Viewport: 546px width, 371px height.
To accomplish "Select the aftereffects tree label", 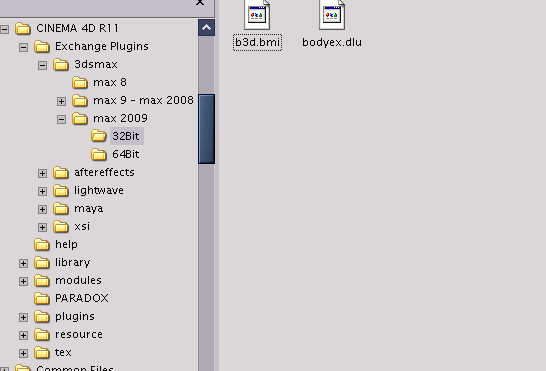I will [x=104, y=172].
